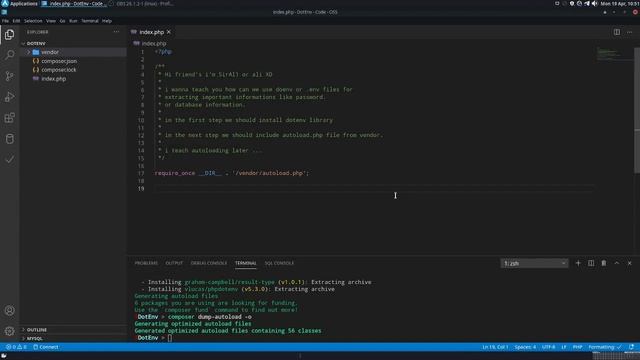Click the Explorer more actions ellipsis
This screenshot has width=640, height=360.
tap(116, 32)
